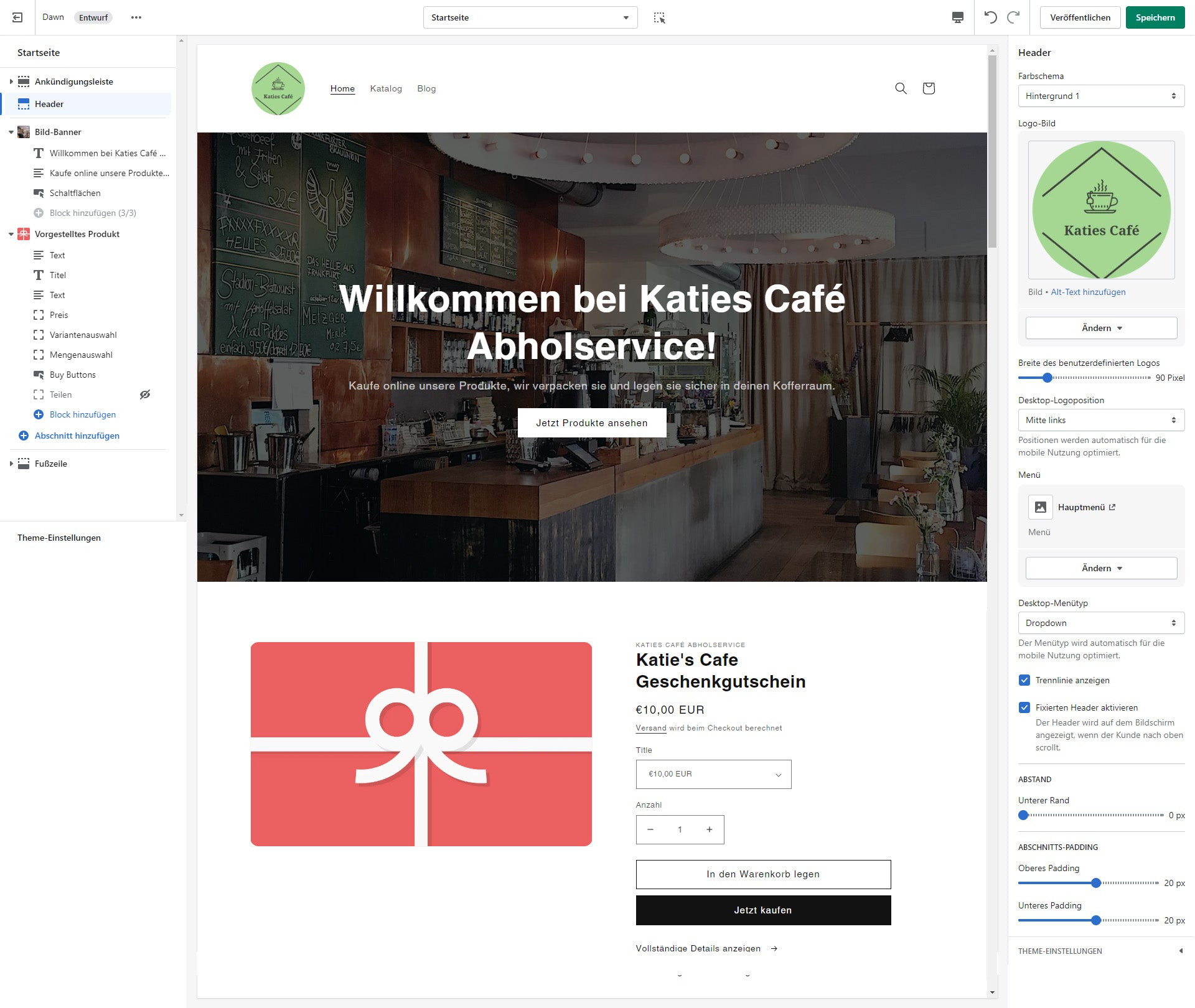Click the settings dots icon top bar
This screenshot has width=1195, height=1008.
click(136, 17)
